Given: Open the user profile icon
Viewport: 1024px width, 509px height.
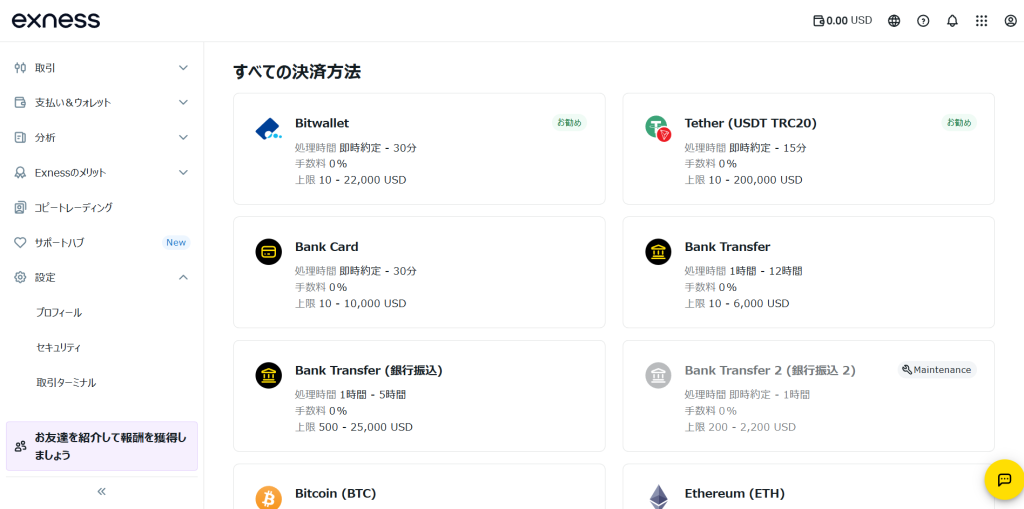Looking at the screenshot, I should 1010,20.
